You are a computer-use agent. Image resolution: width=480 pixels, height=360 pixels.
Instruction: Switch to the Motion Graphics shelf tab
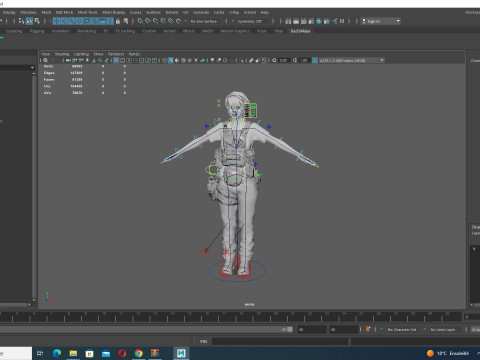(235, 31)
